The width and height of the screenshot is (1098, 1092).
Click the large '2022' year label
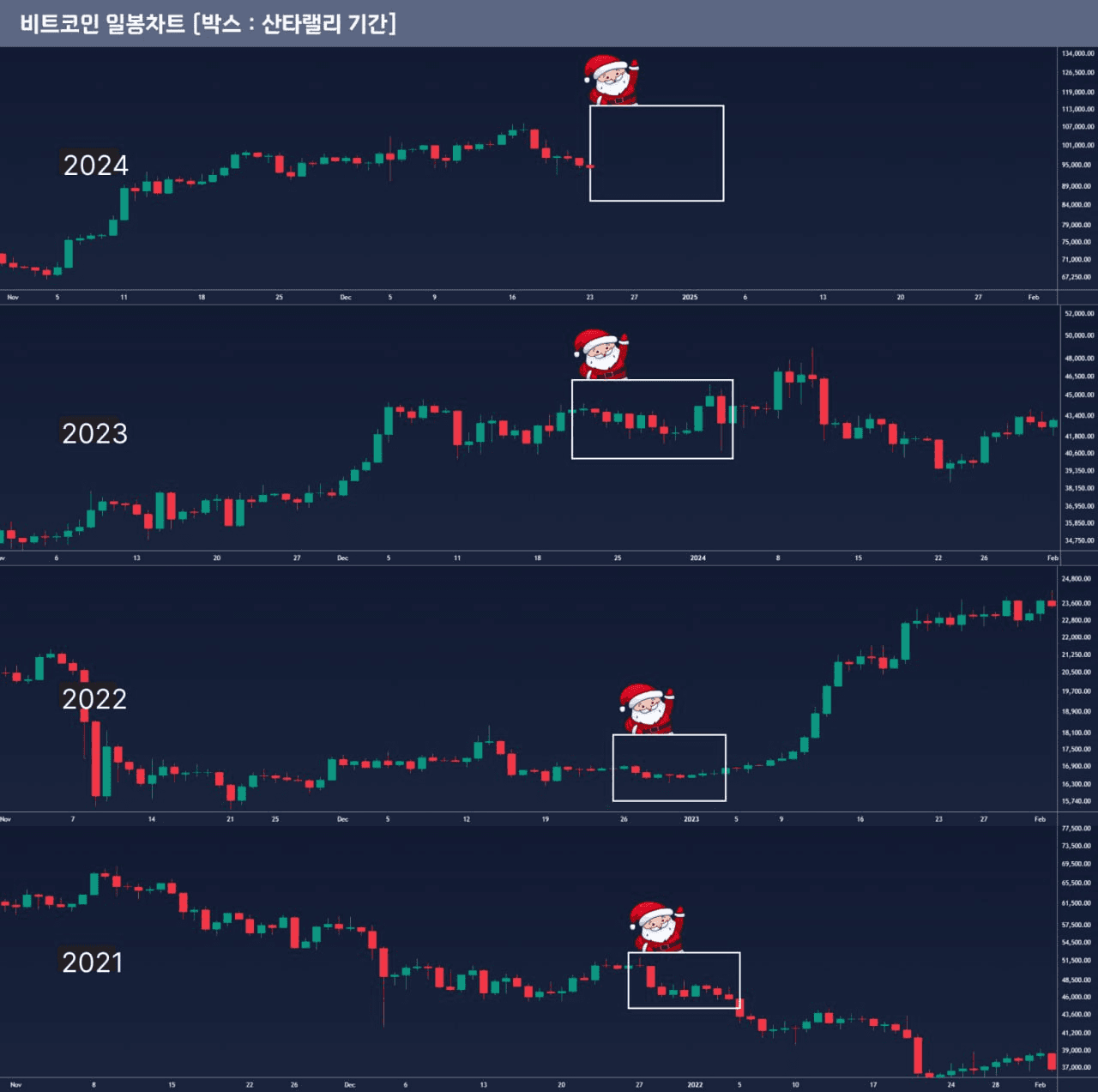pyautogui.click(x=94, y=698)
